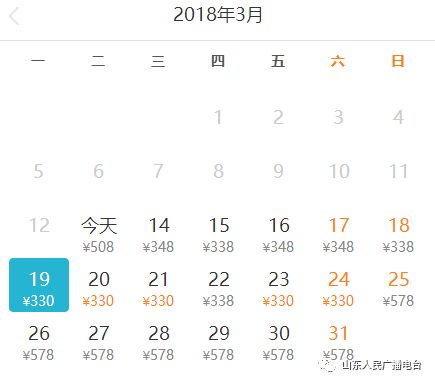Screen dimensions: 435x384
Task: Choose March 20 at ¥330
Action: point(99,288)
